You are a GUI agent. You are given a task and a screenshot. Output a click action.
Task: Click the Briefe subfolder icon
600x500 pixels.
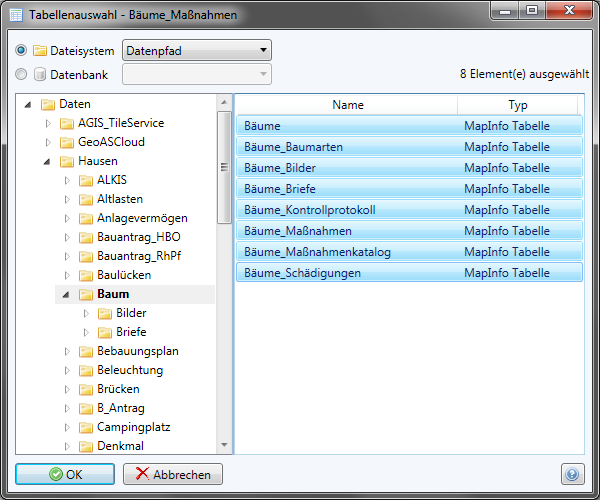tap(104, 332)
